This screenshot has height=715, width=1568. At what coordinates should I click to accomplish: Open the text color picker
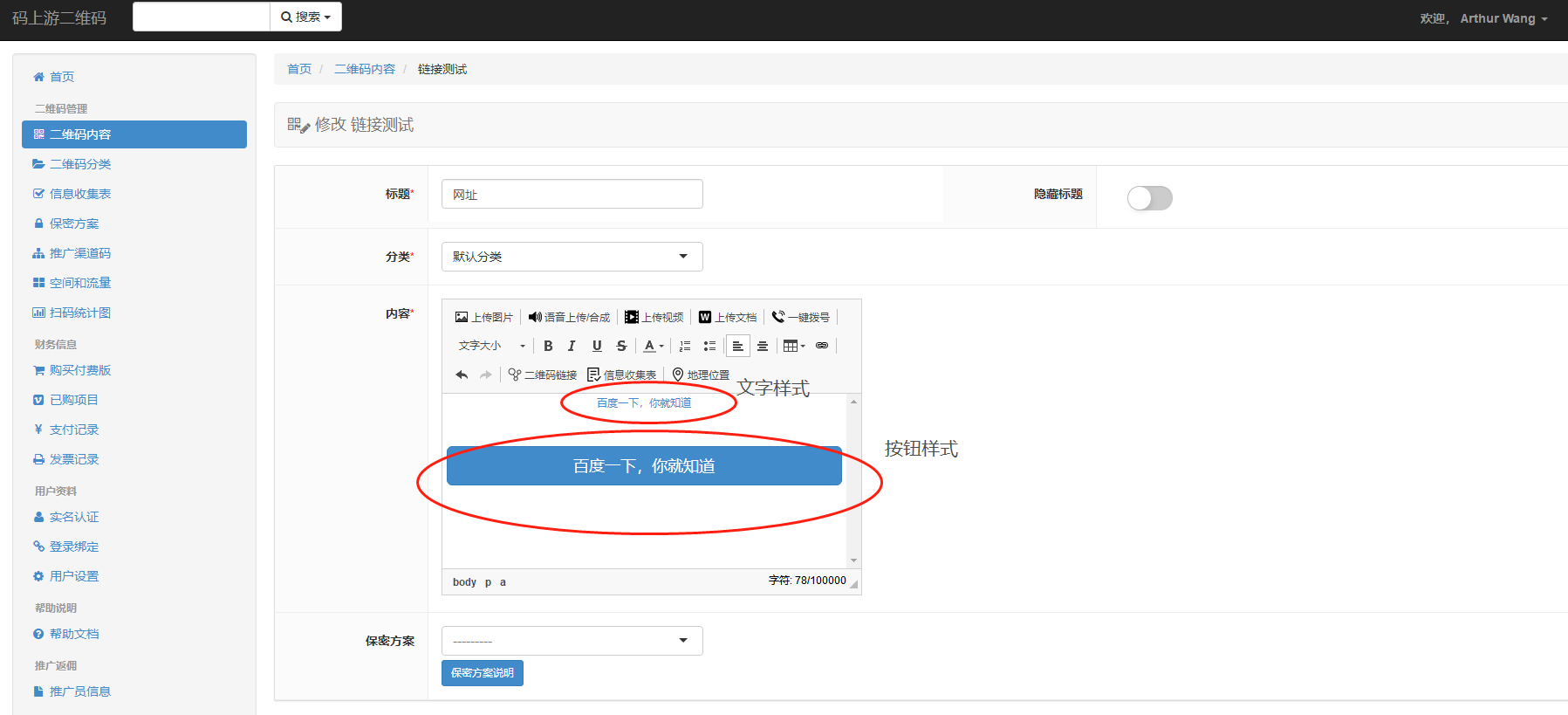pos(654,346)
